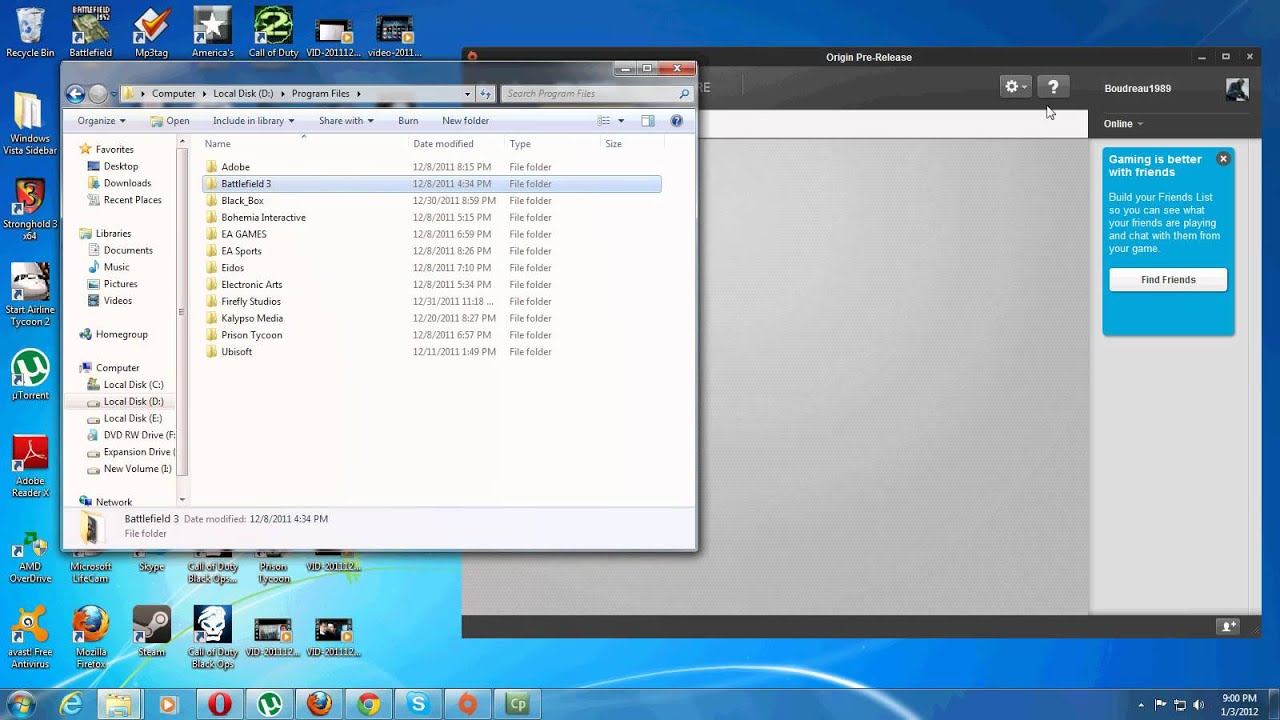Click the avast! Free Antivirus desktop icon
This screenshot has height=720, width=1280.
pos(30,637)
